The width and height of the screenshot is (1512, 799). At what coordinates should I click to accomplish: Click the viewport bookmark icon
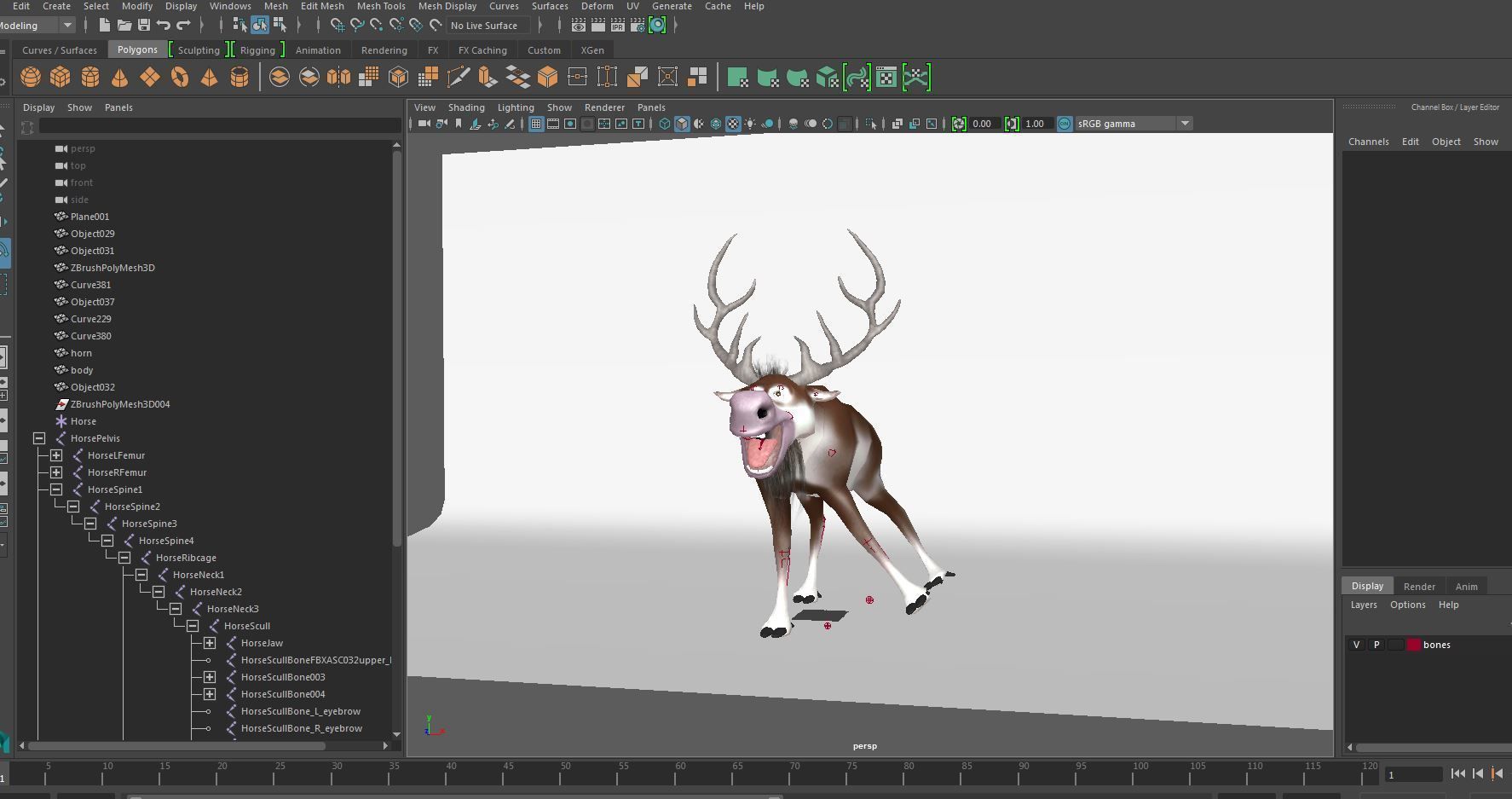(x=459, y=124)
